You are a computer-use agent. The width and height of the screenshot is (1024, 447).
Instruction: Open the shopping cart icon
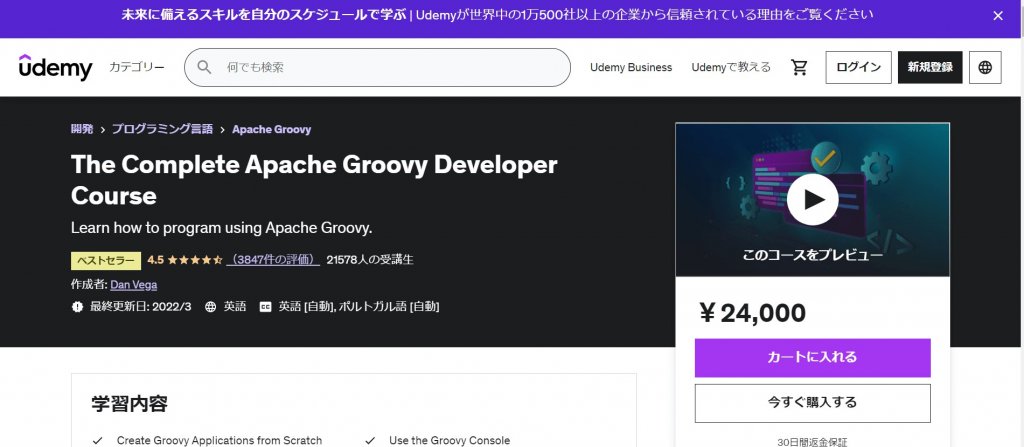point(799,67)
